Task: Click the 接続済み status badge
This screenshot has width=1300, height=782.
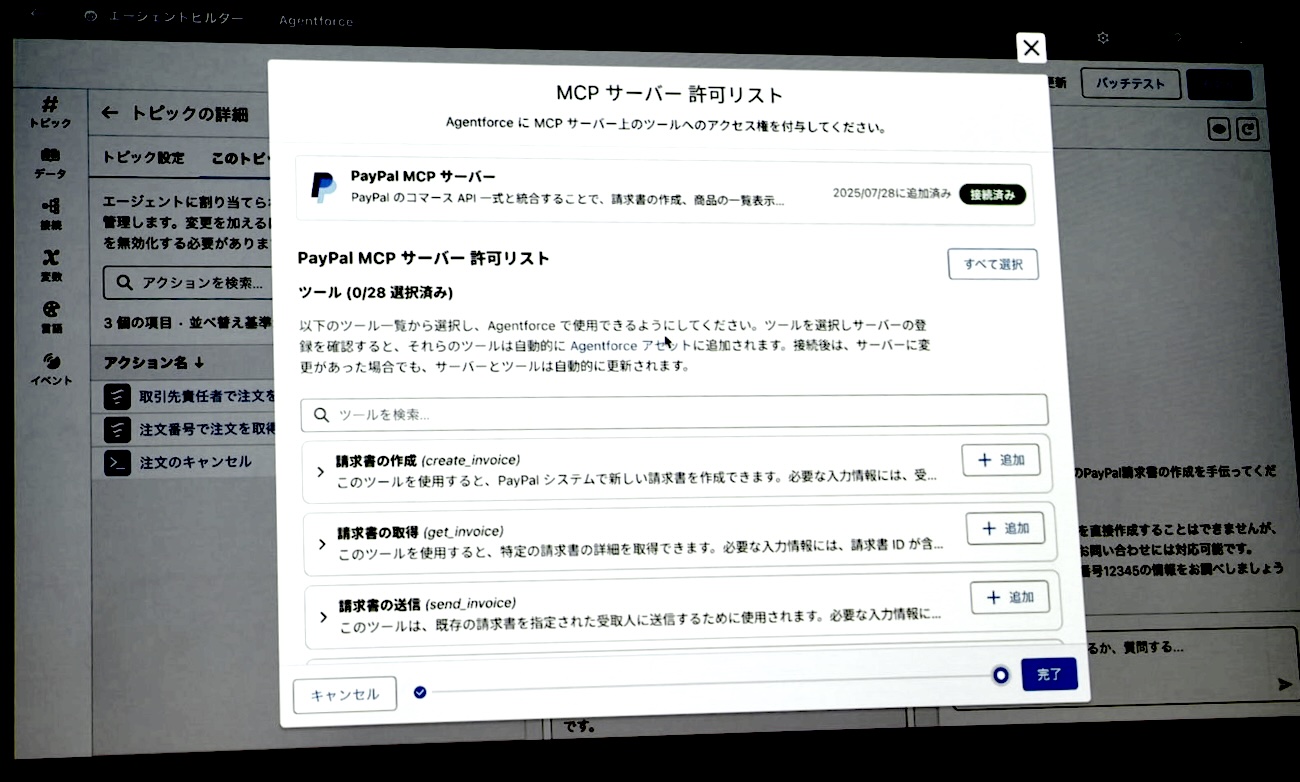Action: tap(992, 194)
